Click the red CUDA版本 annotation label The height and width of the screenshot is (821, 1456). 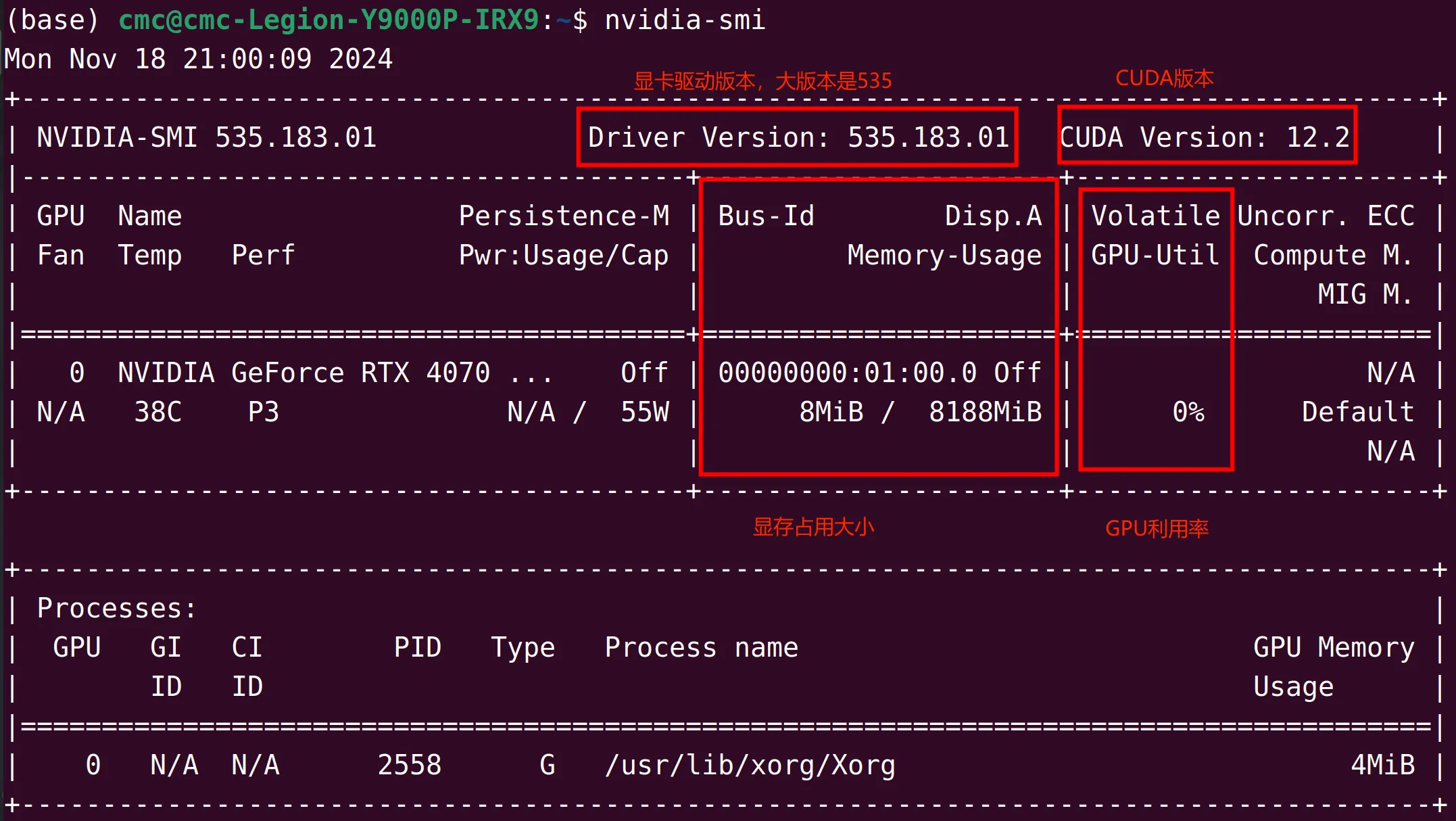click(1164, 78)
